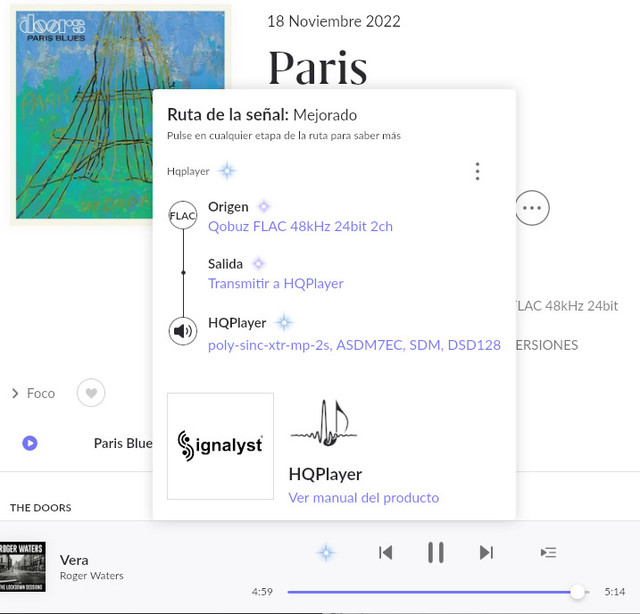Click the Signalyst logo tile
This screenshot has width=640, height=614.
point(220,446)
